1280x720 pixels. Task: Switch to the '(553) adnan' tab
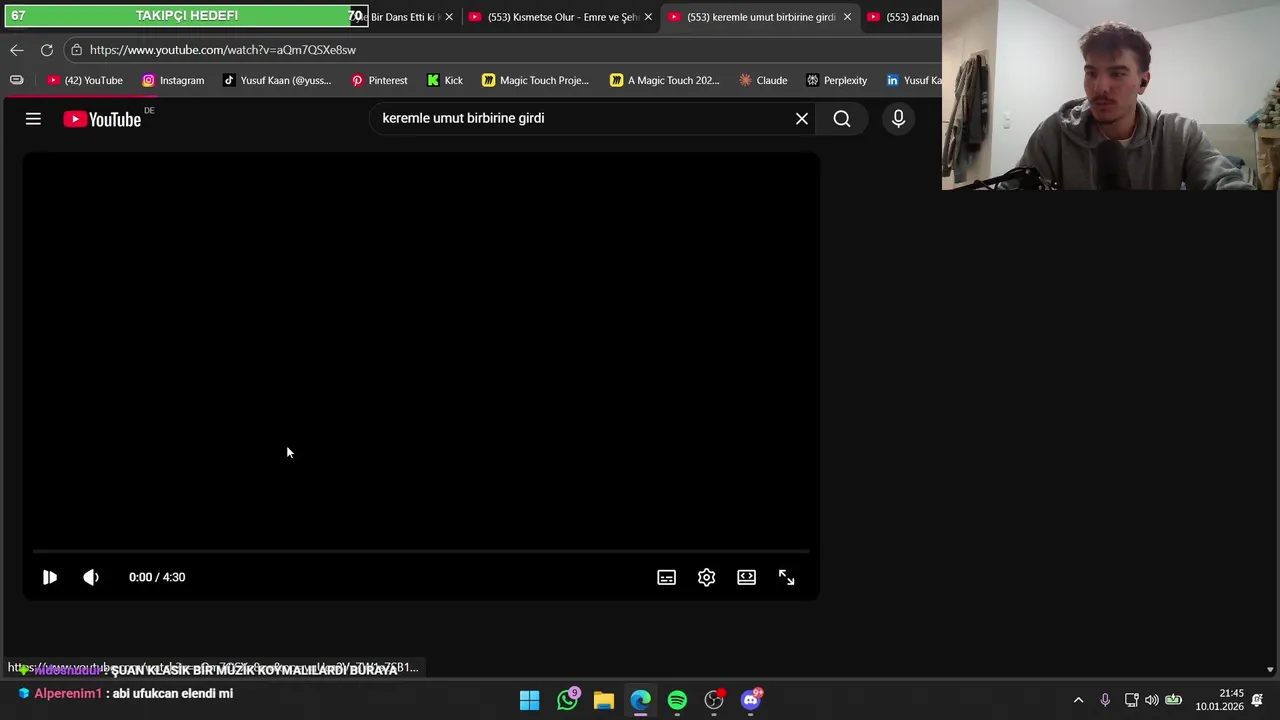pyautogui.click(x=903, y=17)
